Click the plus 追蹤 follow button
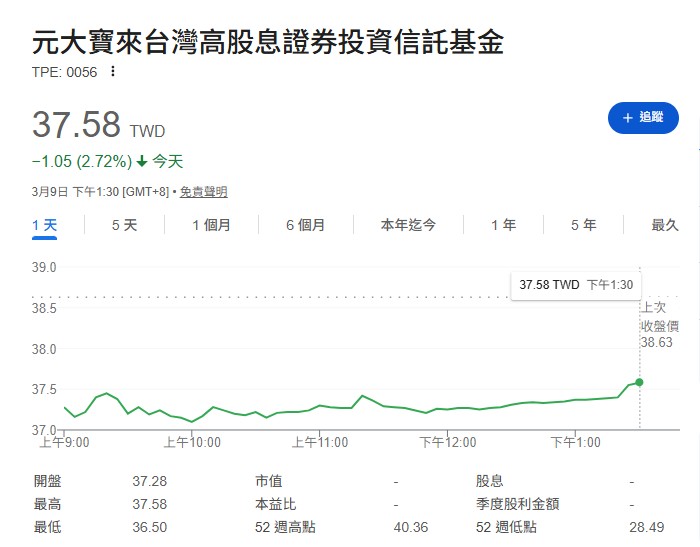 click(643, 118)
